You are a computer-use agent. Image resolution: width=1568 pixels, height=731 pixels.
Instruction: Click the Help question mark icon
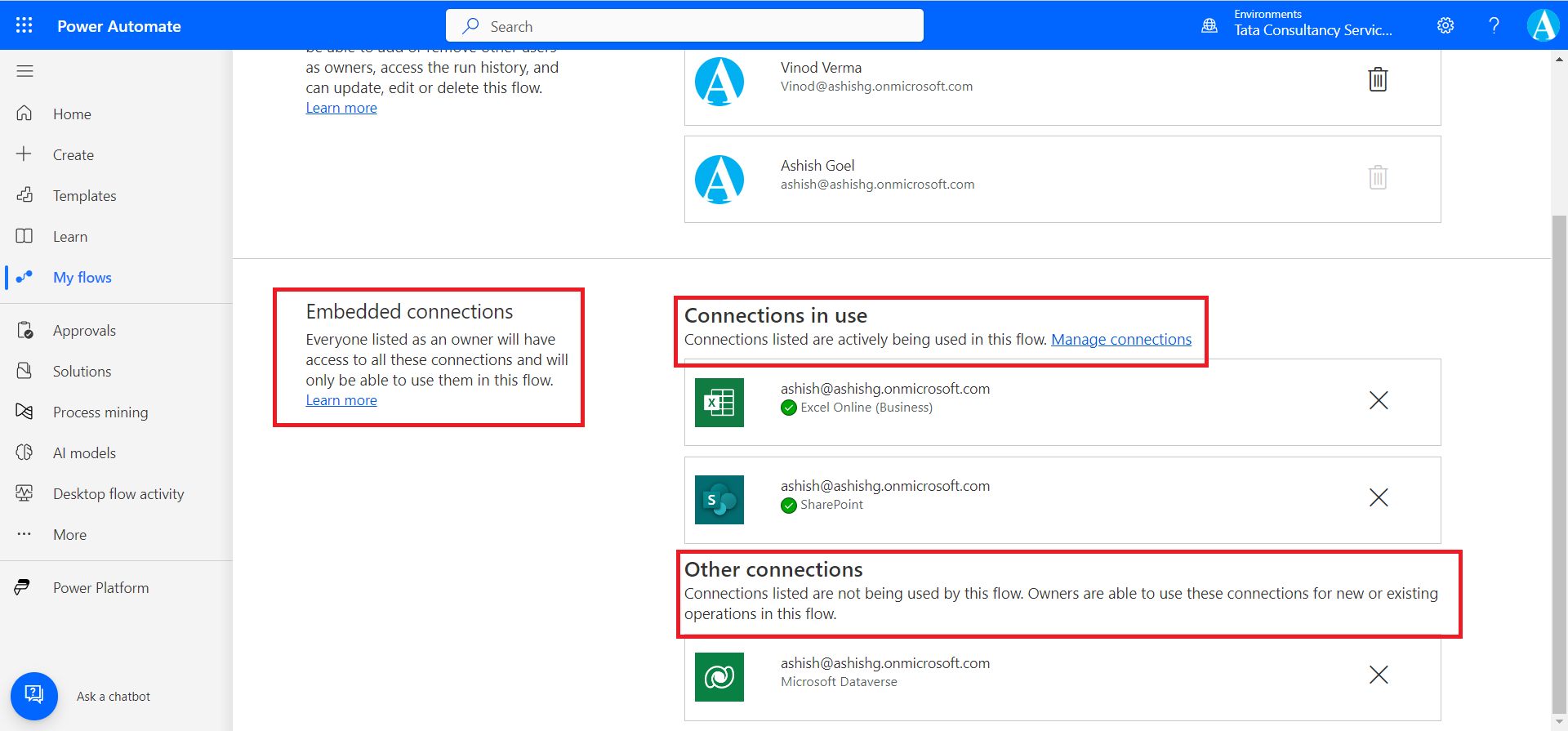point(1494,25)
